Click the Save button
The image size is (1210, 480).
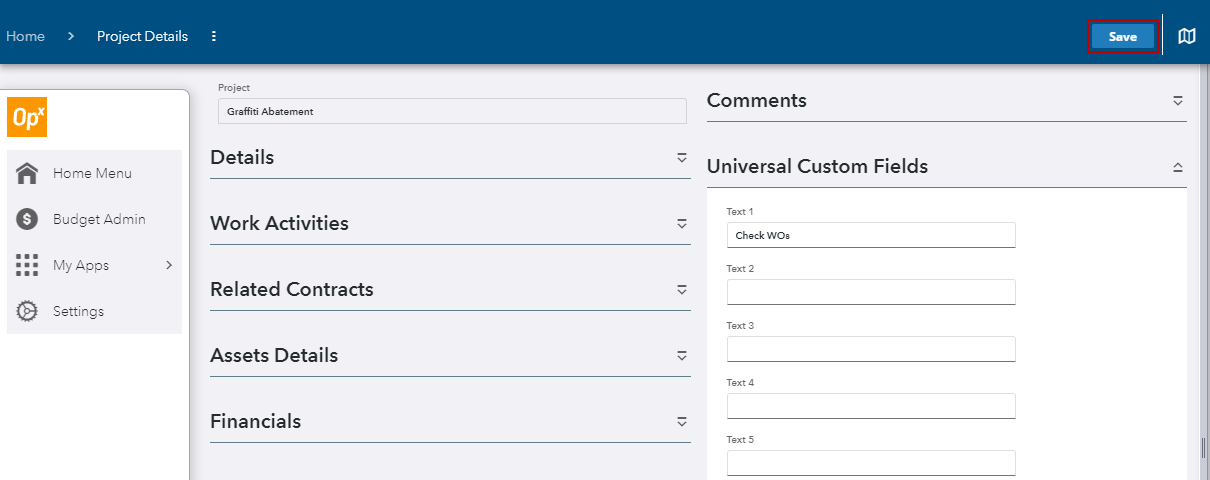pyautogui.click(x=1123, y=36)
